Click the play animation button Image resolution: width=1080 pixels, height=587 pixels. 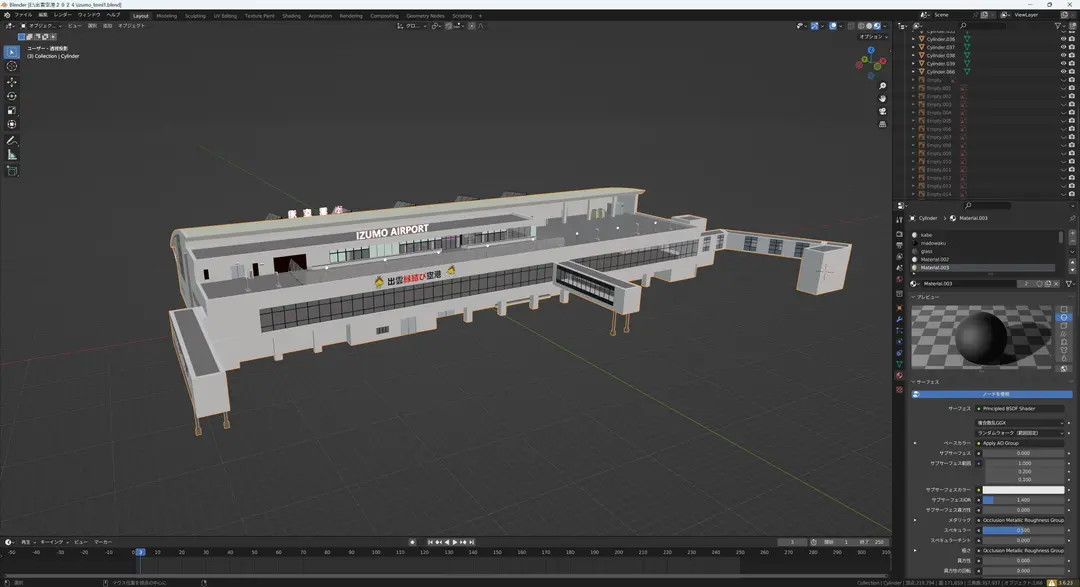tap(455, 542)
